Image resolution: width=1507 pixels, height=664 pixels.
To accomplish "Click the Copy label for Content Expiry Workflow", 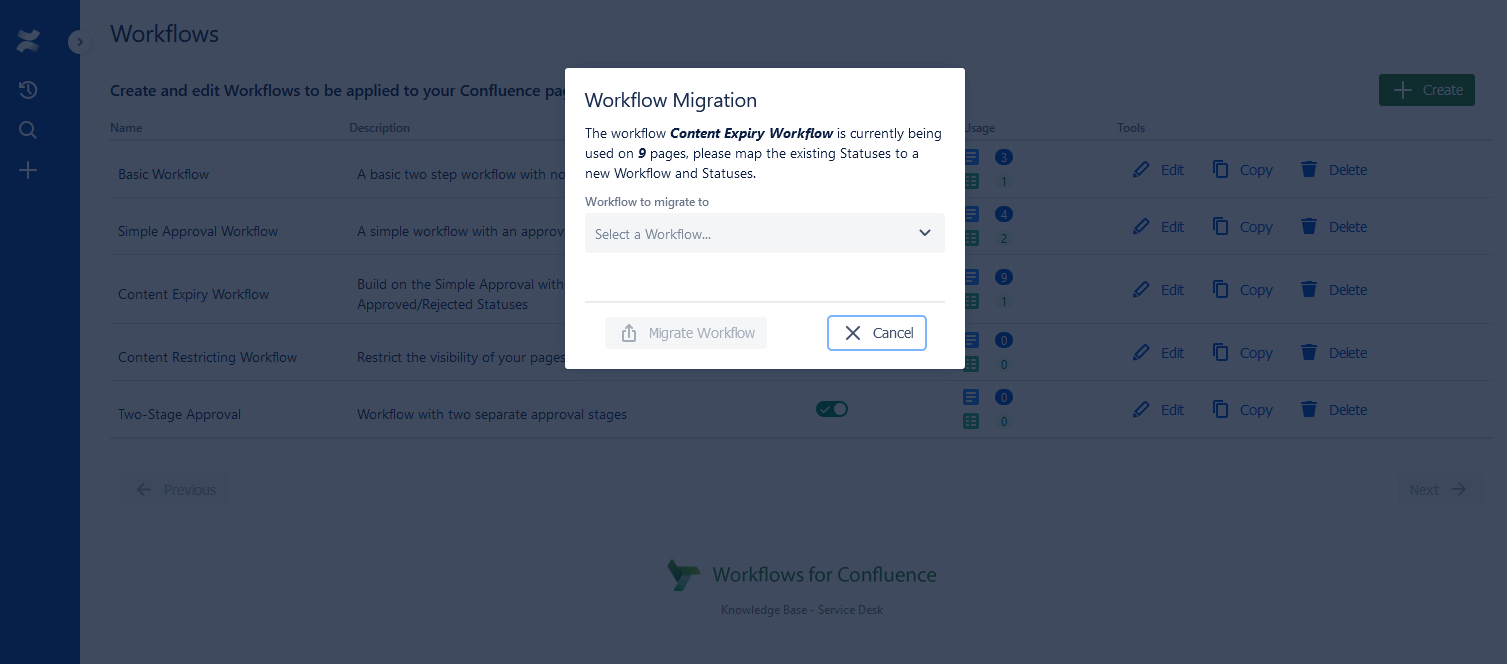I will point(1256,290).
